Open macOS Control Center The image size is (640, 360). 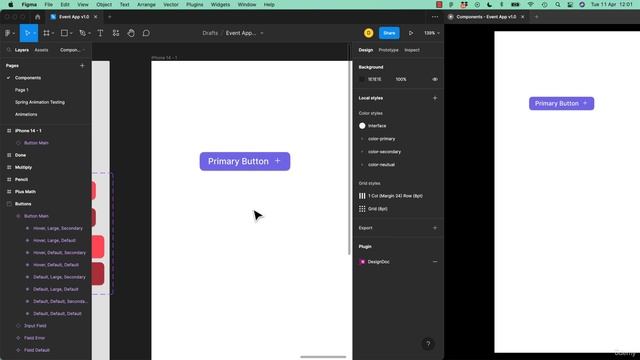[x=570, y=4]
